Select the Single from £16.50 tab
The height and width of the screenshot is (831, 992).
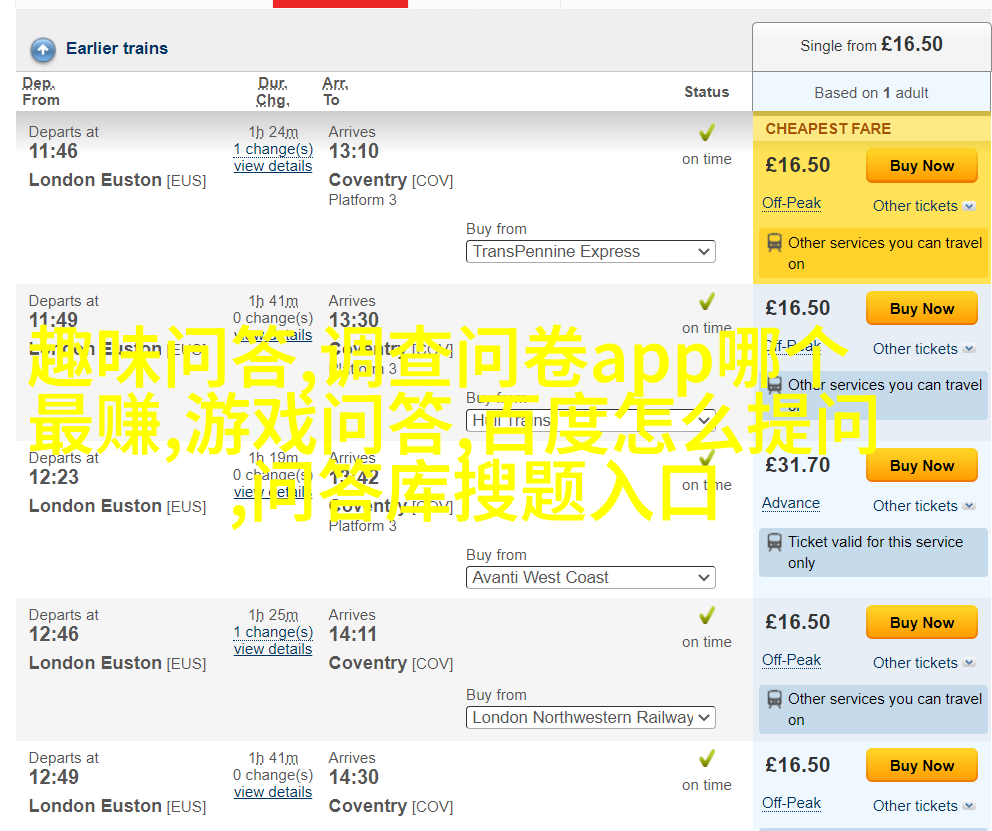pyautogui.click(x=871, y=45)
